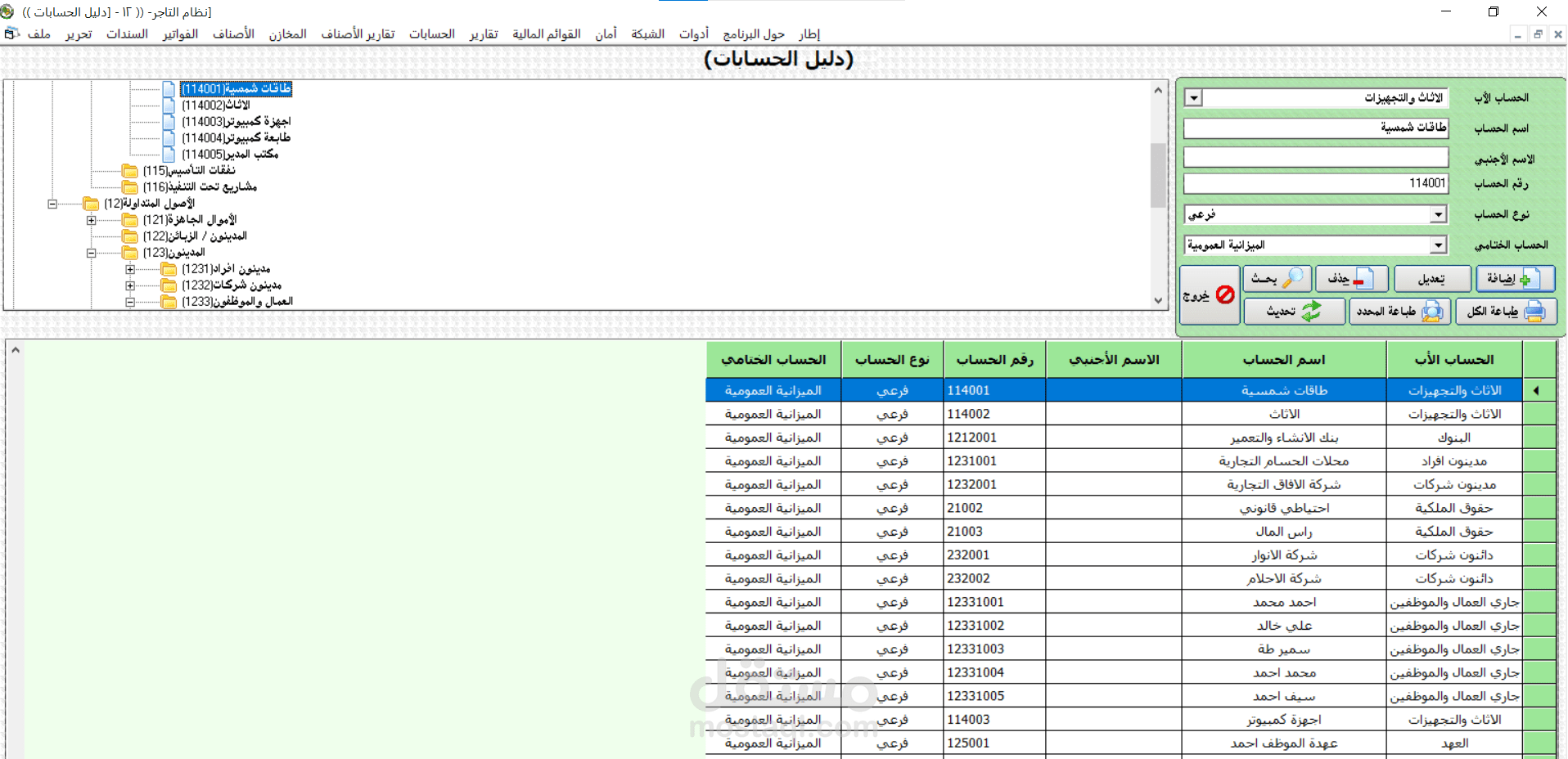Image resolution: width=1568 pixels, height=759 pixels.
Task: Click the accounts tree scrollbar thumb
Action: point(1158,175)
